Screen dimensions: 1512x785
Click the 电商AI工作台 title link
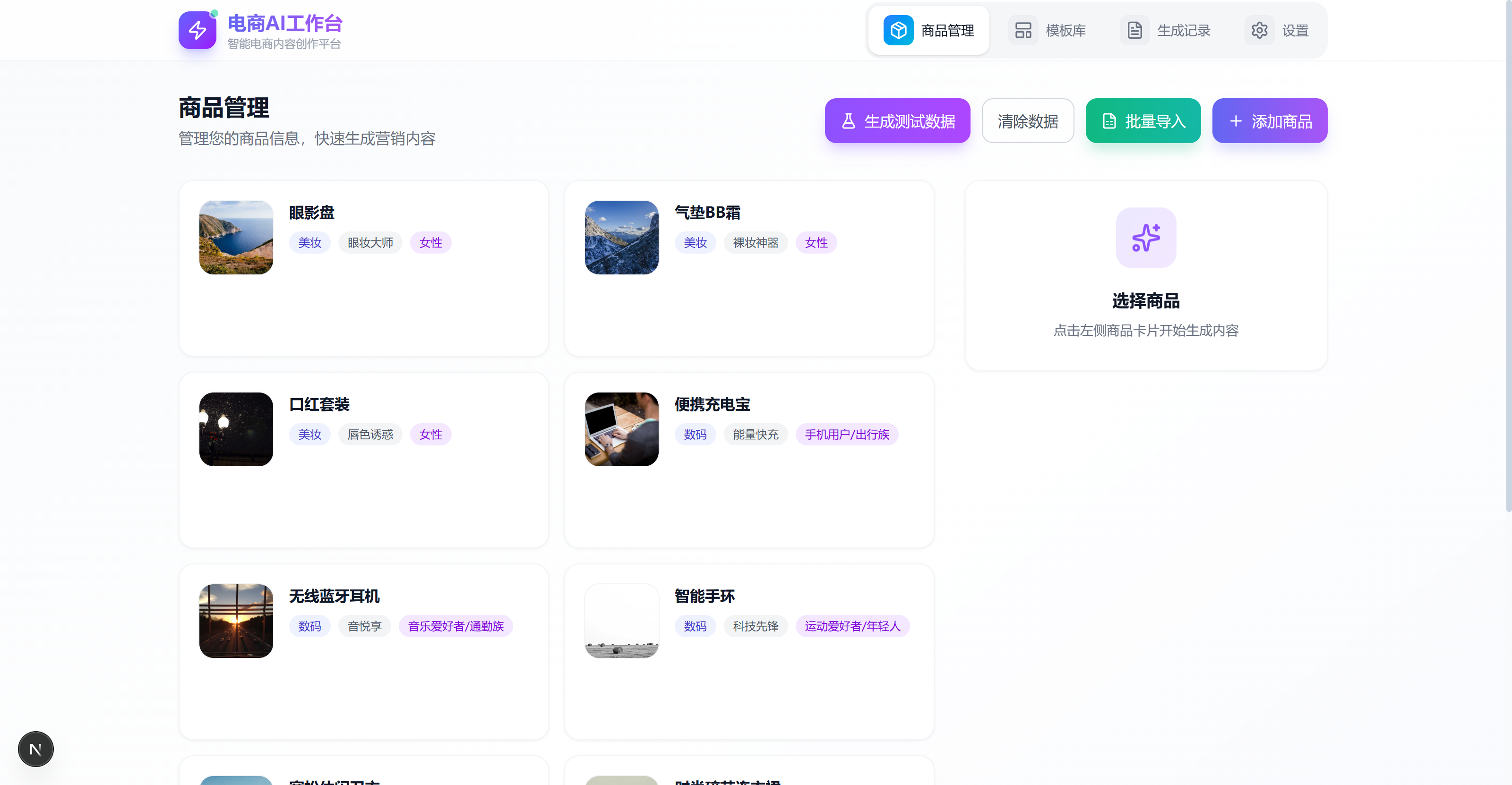coord(284,24)
